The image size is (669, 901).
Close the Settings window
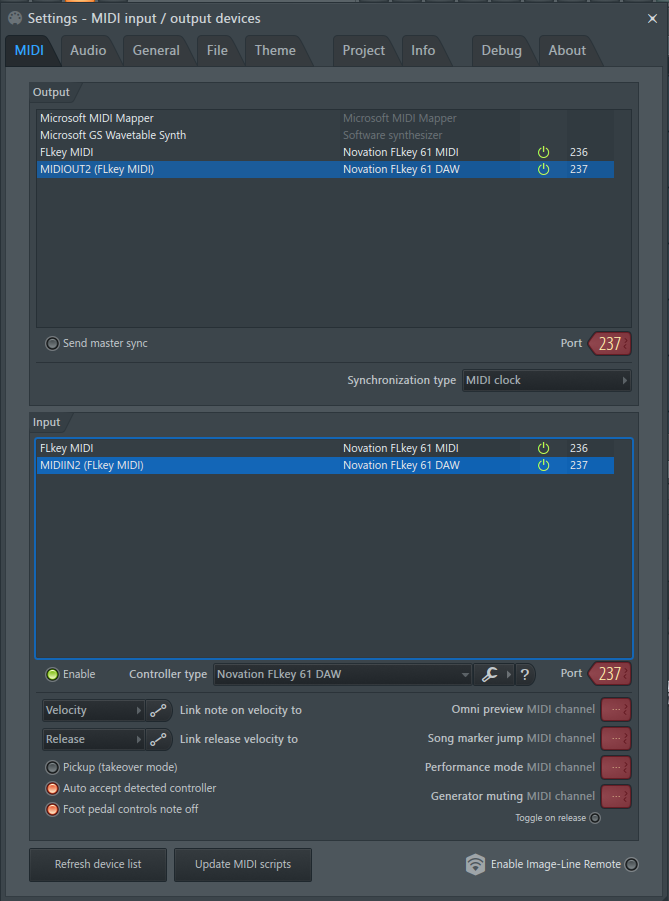point(652,18)
